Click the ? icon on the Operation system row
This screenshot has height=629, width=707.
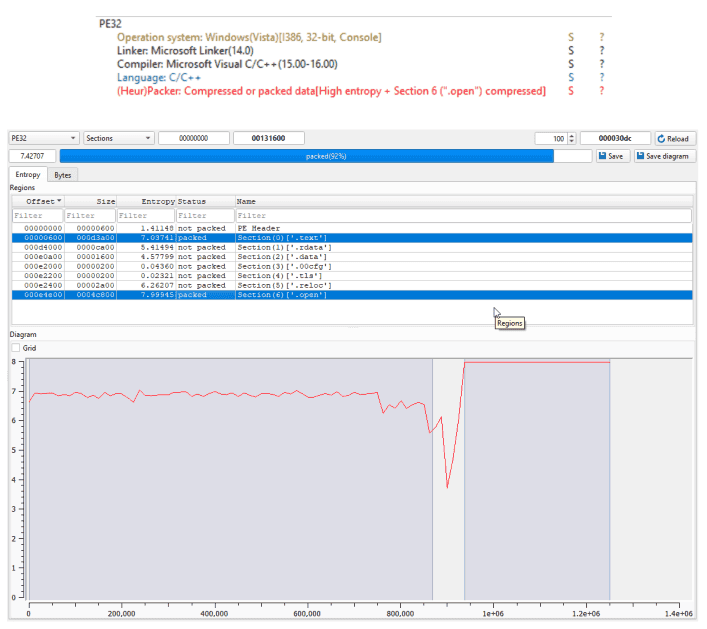pos(601,38)
